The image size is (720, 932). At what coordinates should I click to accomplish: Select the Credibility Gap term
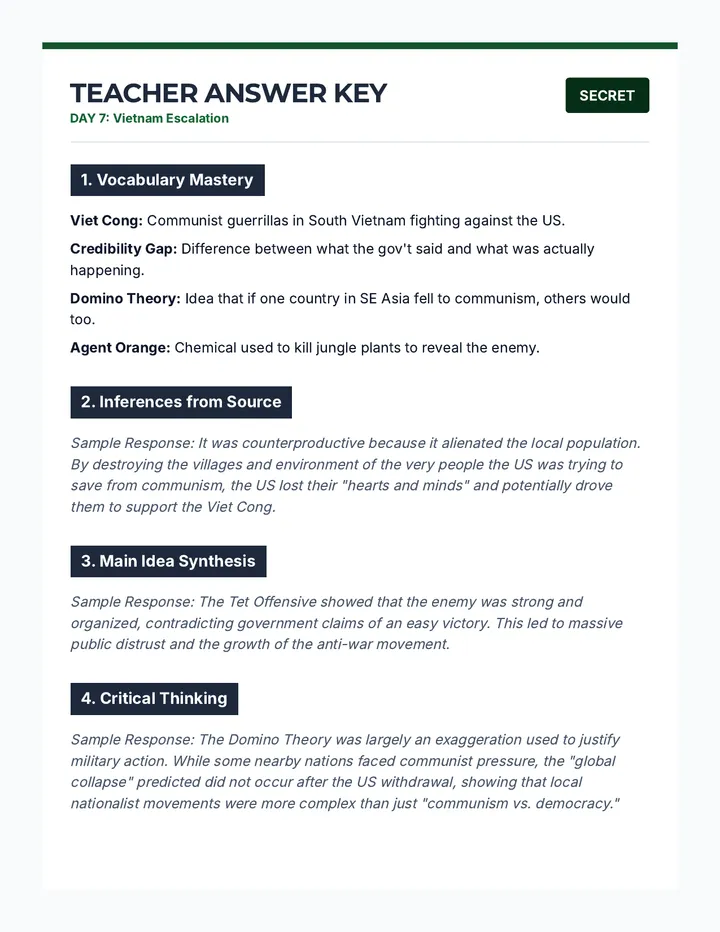[124, 249]
